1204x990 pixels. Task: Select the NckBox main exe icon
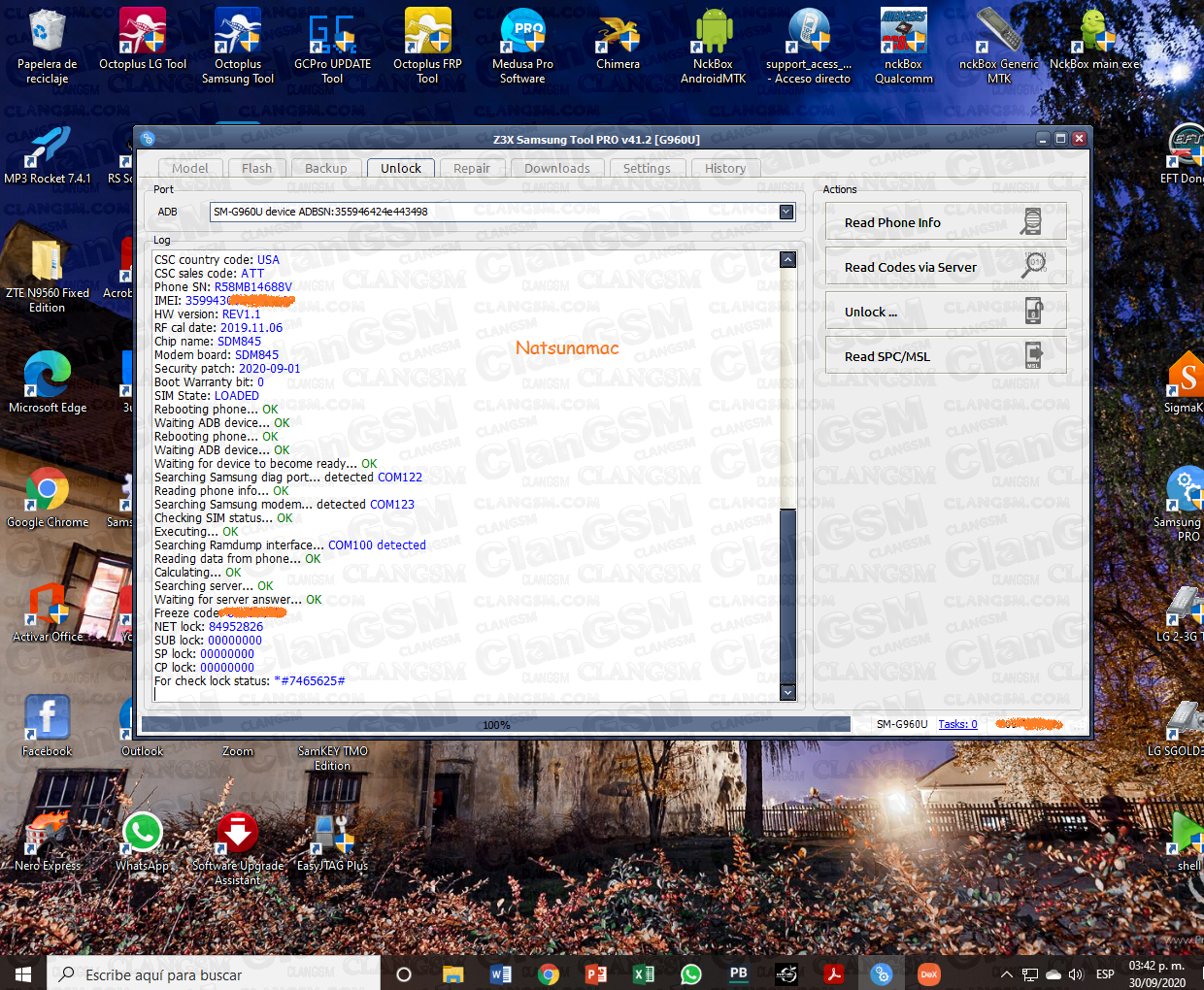pyautogui.click(x=1094, y=39)
